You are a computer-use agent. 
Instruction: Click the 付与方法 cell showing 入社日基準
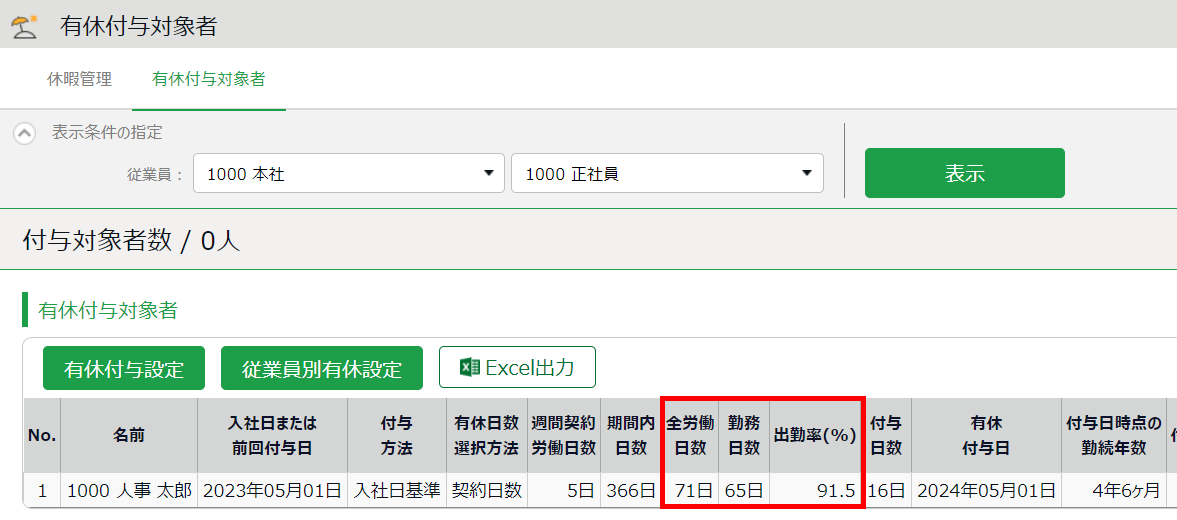(x=396, y=491)
